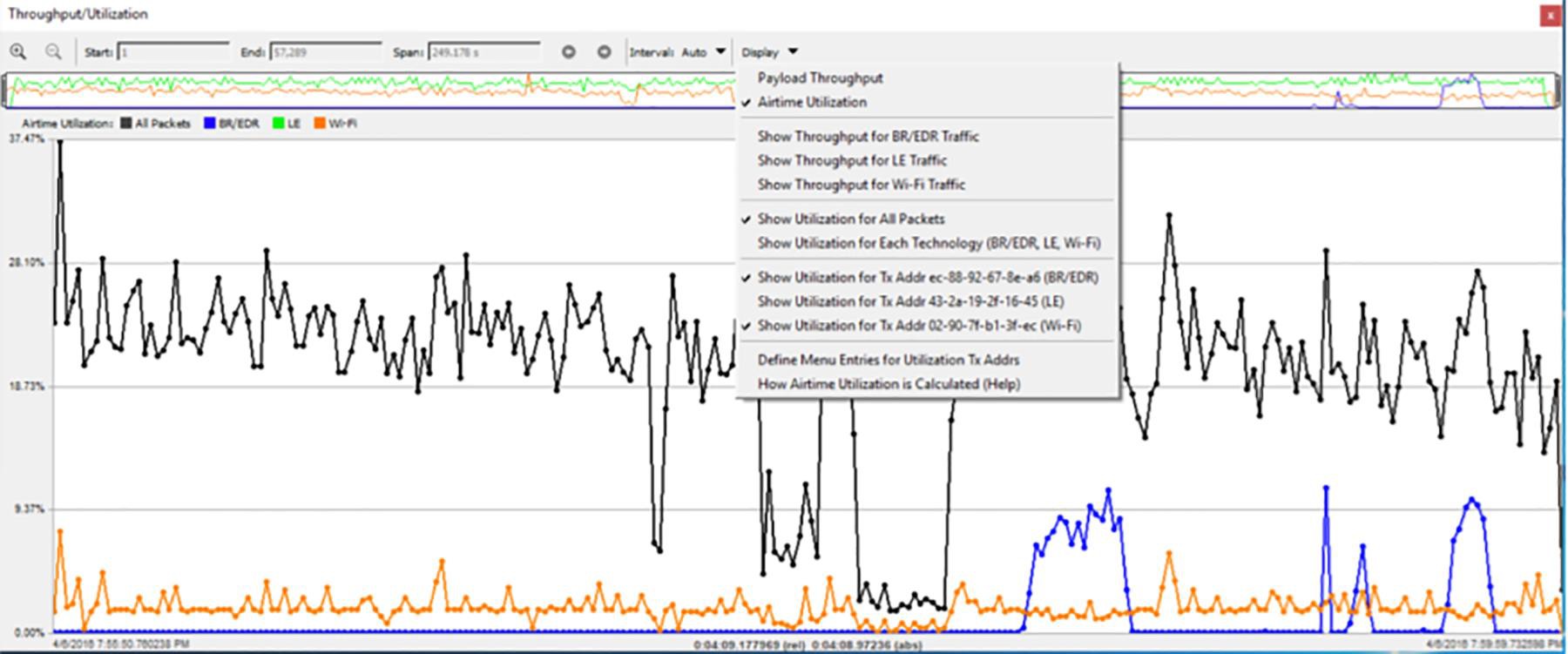
Task: Click the Airtime Utilization legend label
Action: pyautogui.click(x=68, y=124)
